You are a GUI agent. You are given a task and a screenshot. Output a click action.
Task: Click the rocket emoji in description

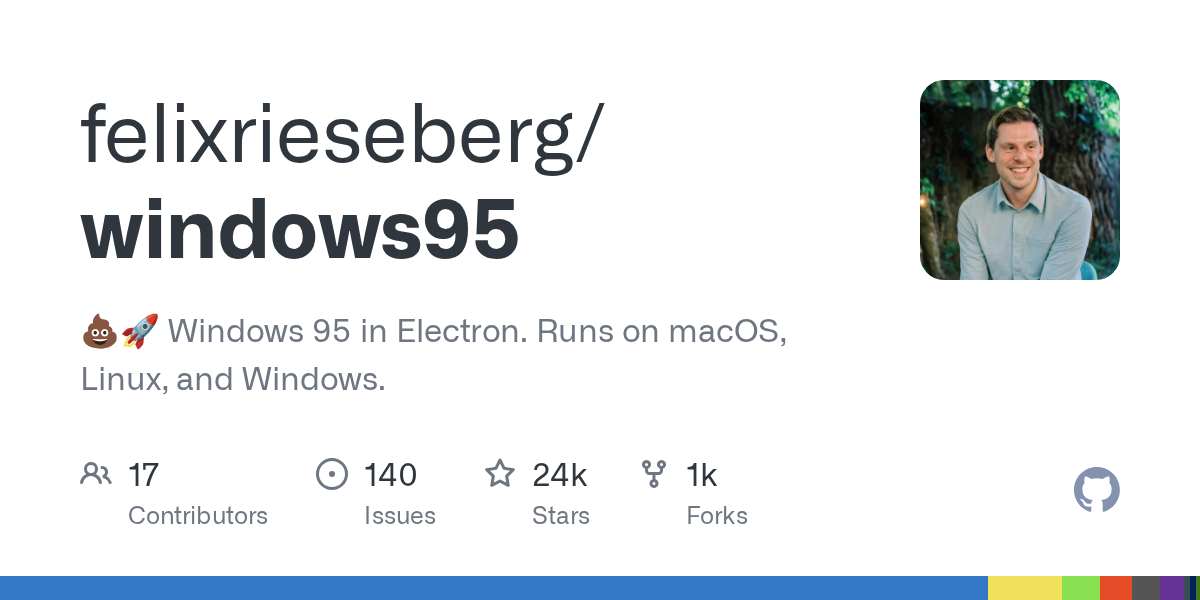coord(140,331)
